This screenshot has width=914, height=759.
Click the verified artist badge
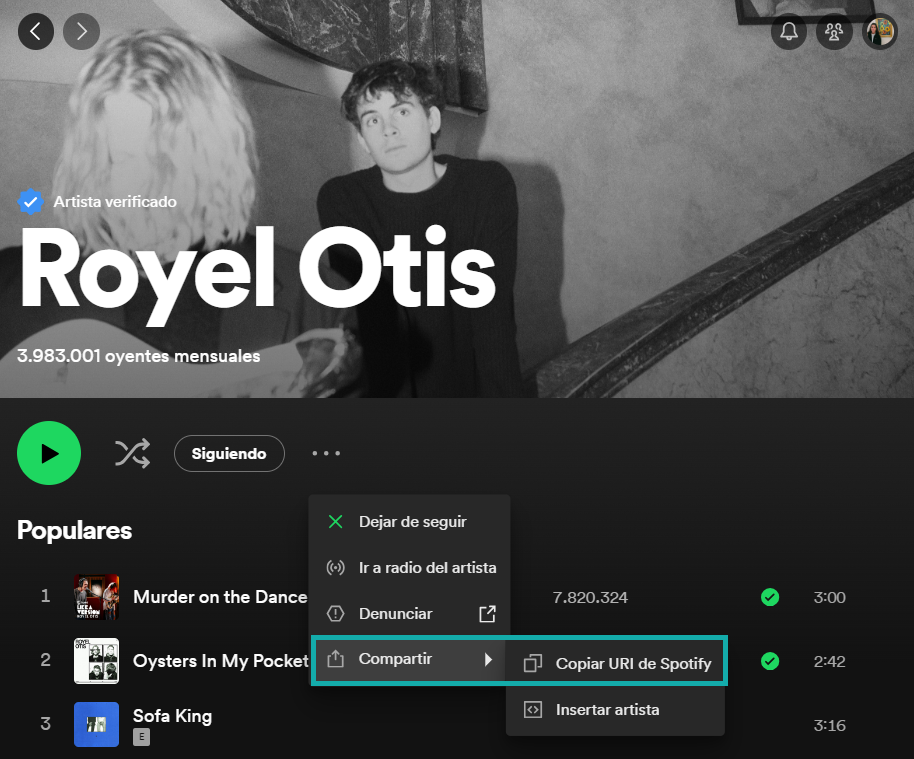(x=31, y=201)
